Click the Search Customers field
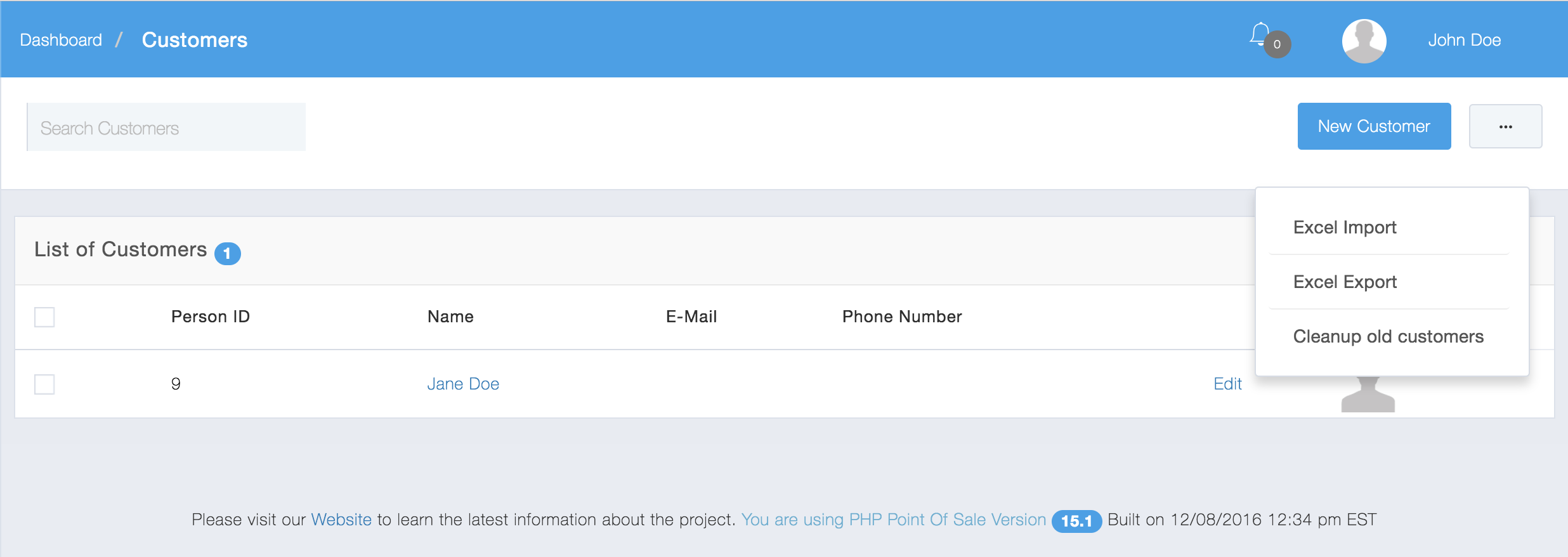 166,128
